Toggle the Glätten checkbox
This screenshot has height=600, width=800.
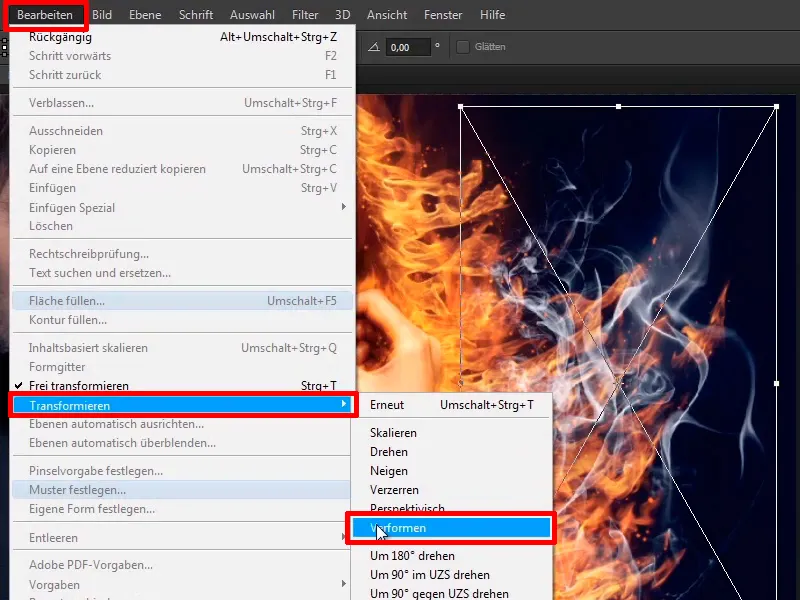tap(463, 47)
